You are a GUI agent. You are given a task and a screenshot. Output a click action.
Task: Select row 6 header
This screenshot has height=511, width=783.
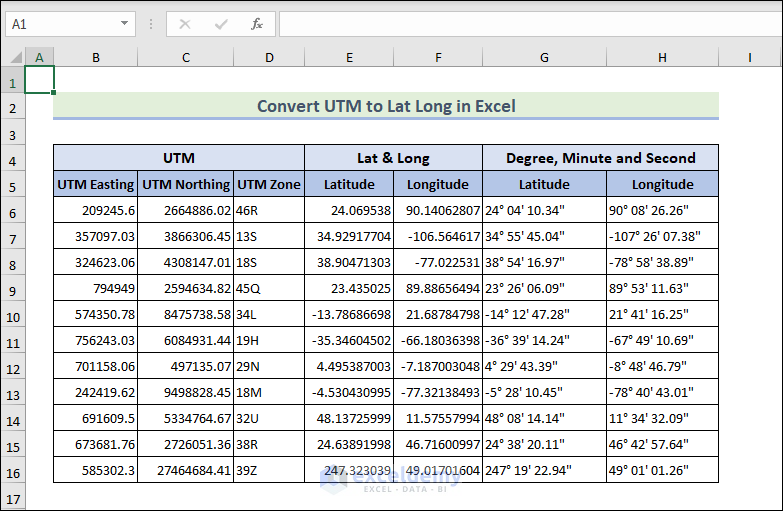[x=12, y=212]
